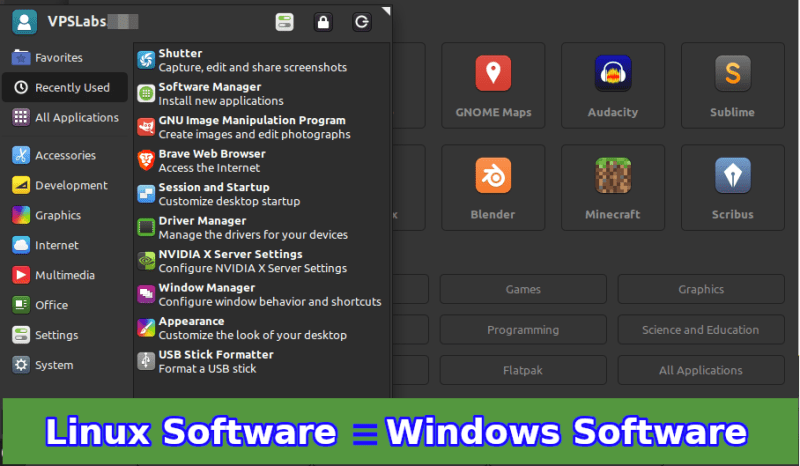800x466 pixels.
Task: Click the VPSLabs username text
Action: pyautogui.click(x=77, y=21)
